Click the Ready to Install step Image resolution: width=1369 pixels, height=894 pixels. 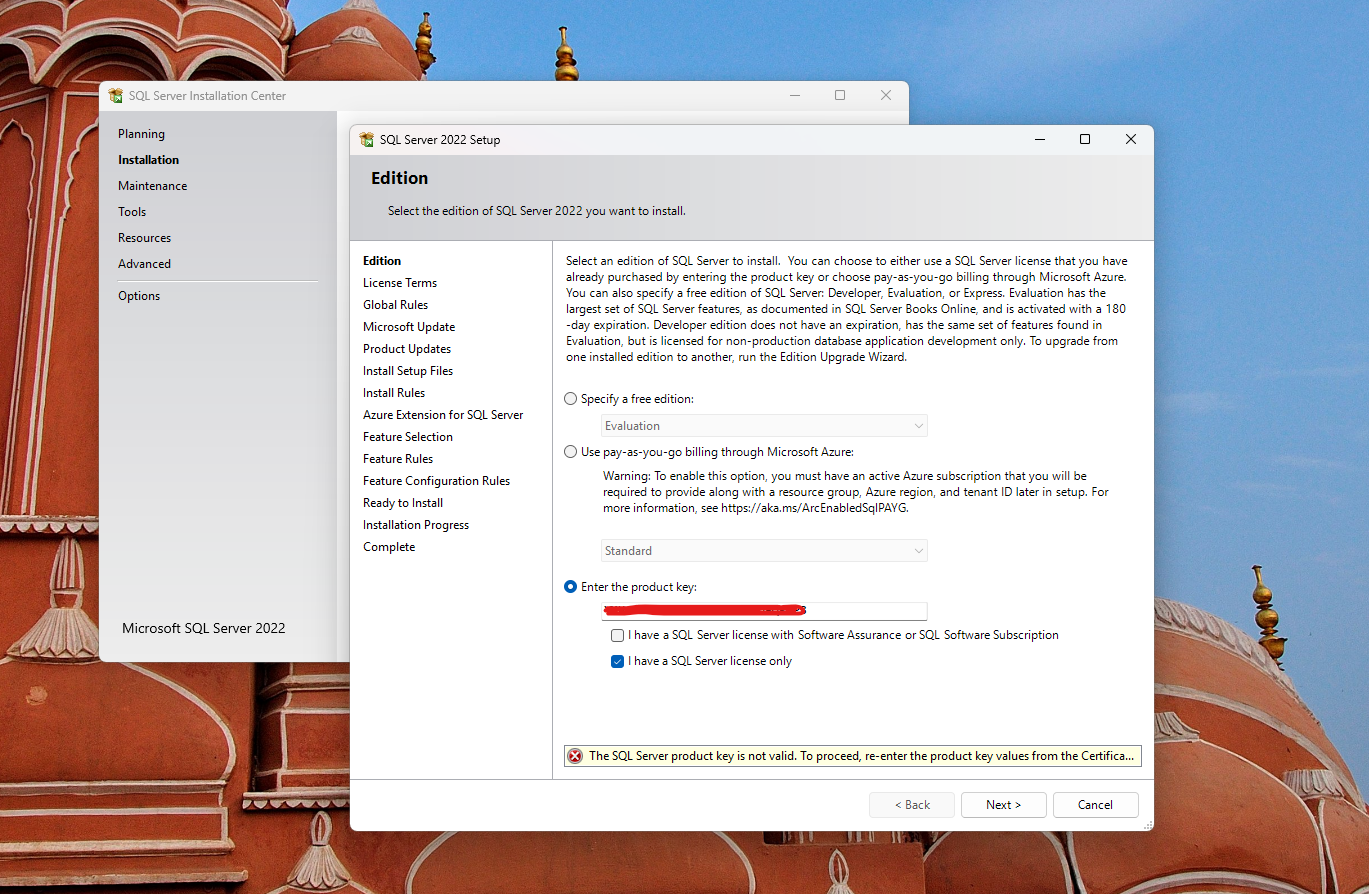(x=403, y=503)
